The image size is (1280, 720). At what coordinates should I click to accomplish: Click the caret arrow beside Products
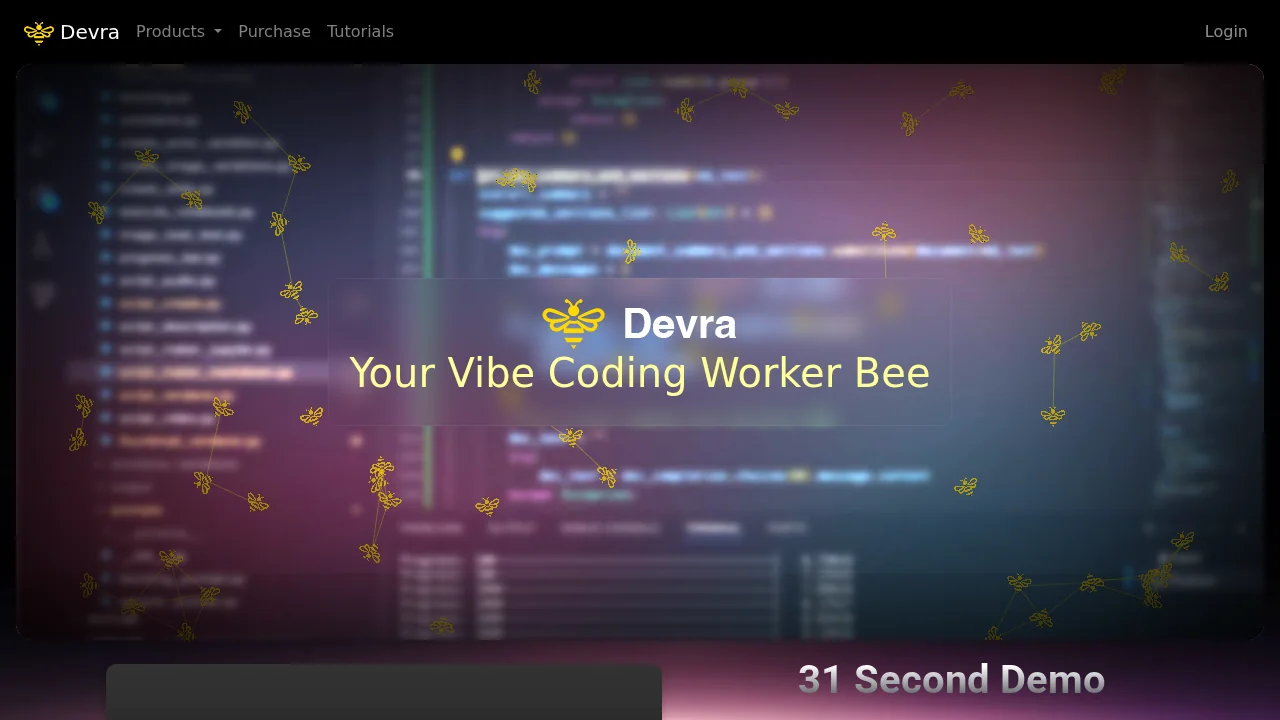pyautogui.click(x=218, y=32)
